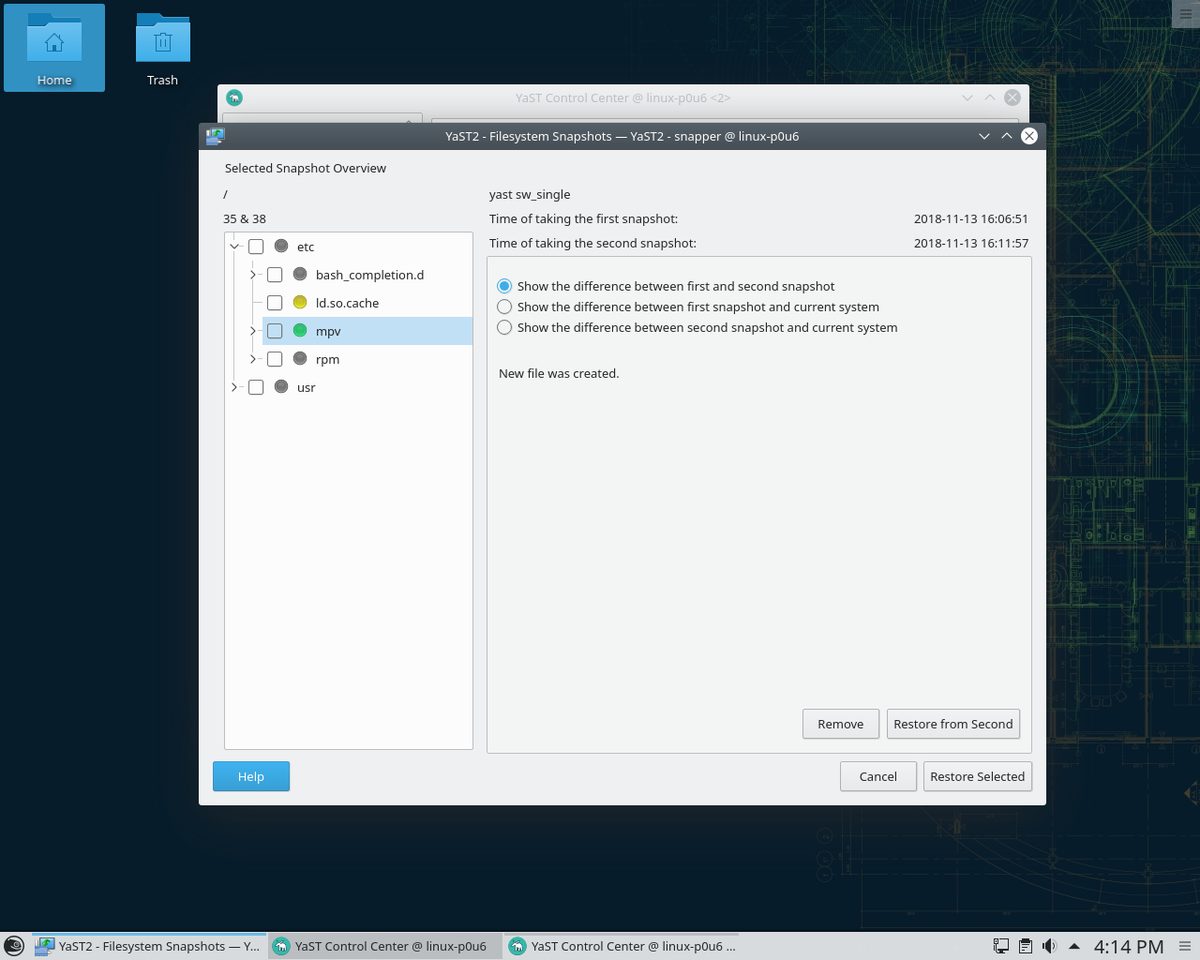
Task: Click the green status dot of mpv
Action: [300, 330]
